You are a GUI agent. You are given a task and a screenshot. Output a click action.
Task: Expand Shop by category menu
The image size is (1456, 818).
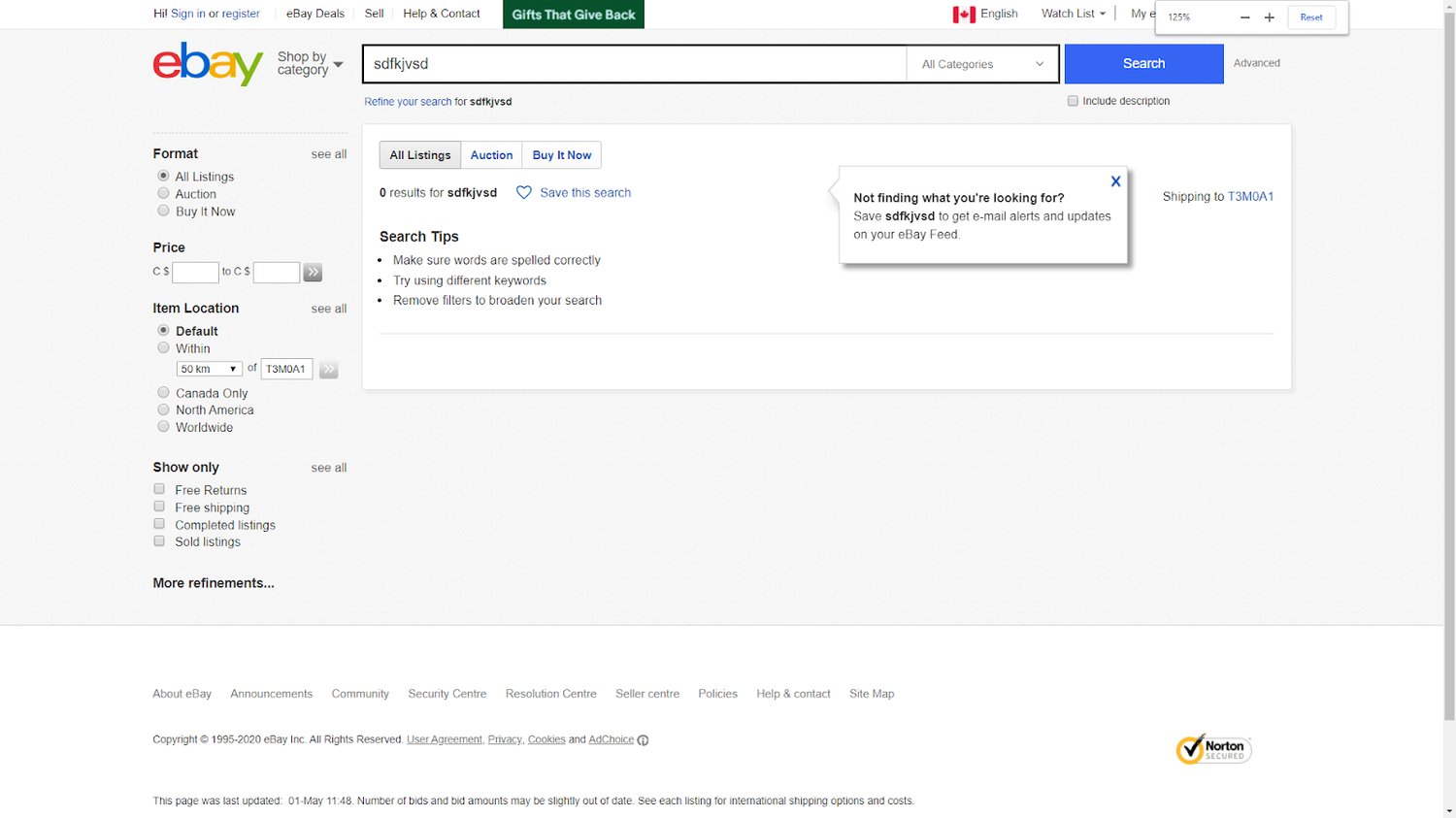[310, 64]
